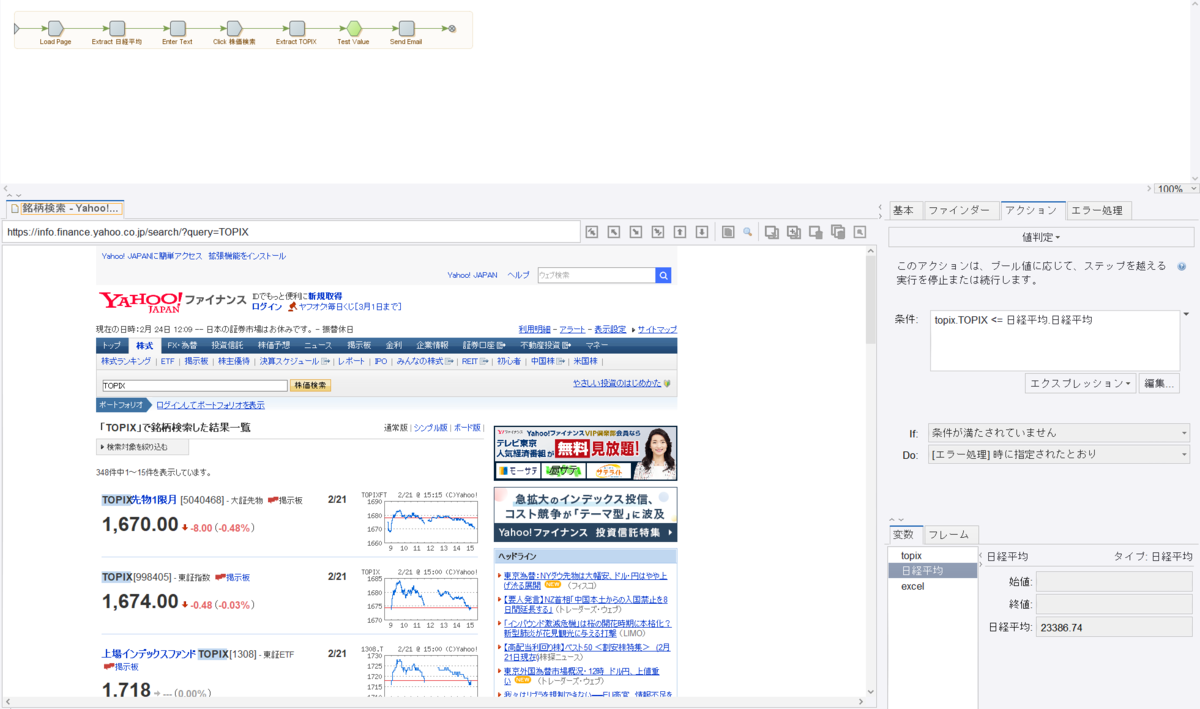Click the 終値 value field
The image size is (1200, 709).
pos(1114,604)
